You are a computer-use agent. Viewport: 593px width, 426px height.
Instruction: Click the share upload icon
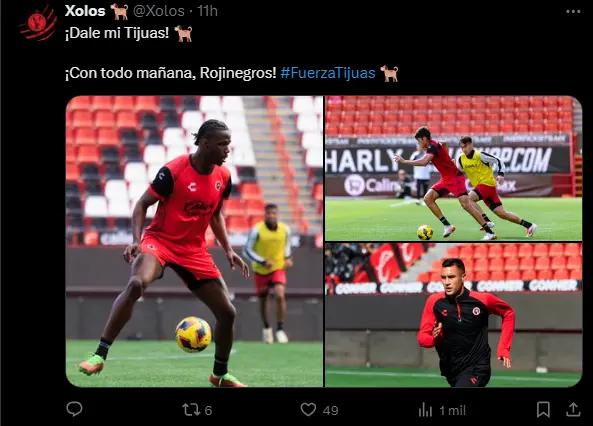(573, 409)
